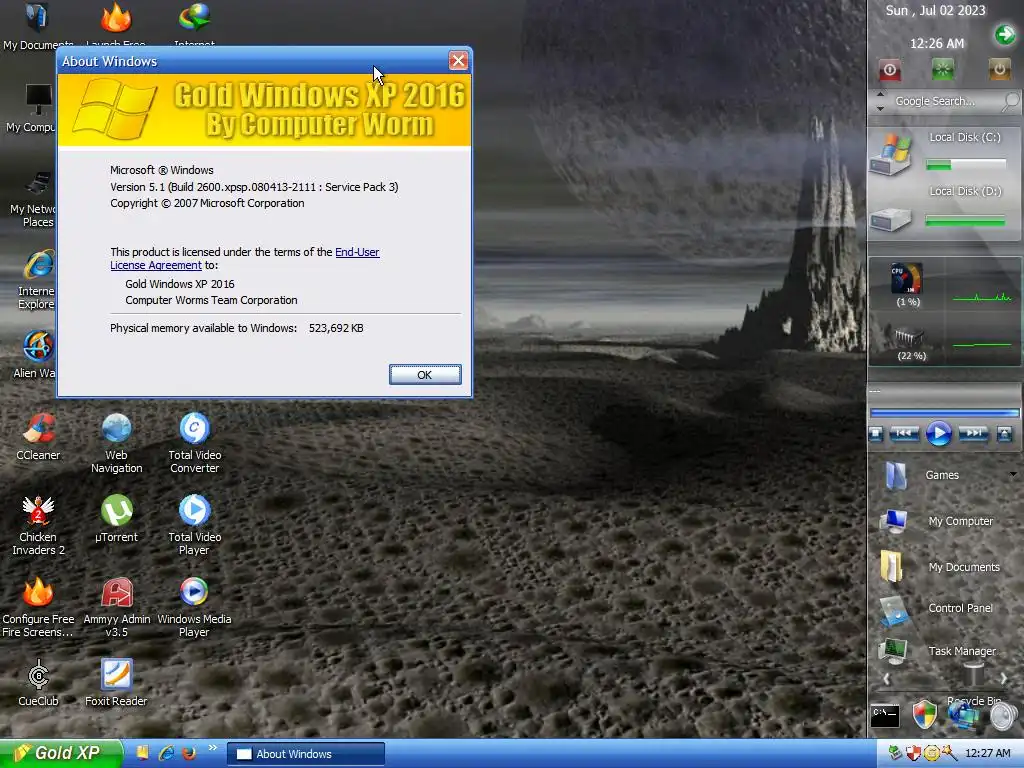Play media in sidebar player
Screen dimensions: 1024x768
pos(939,434)
